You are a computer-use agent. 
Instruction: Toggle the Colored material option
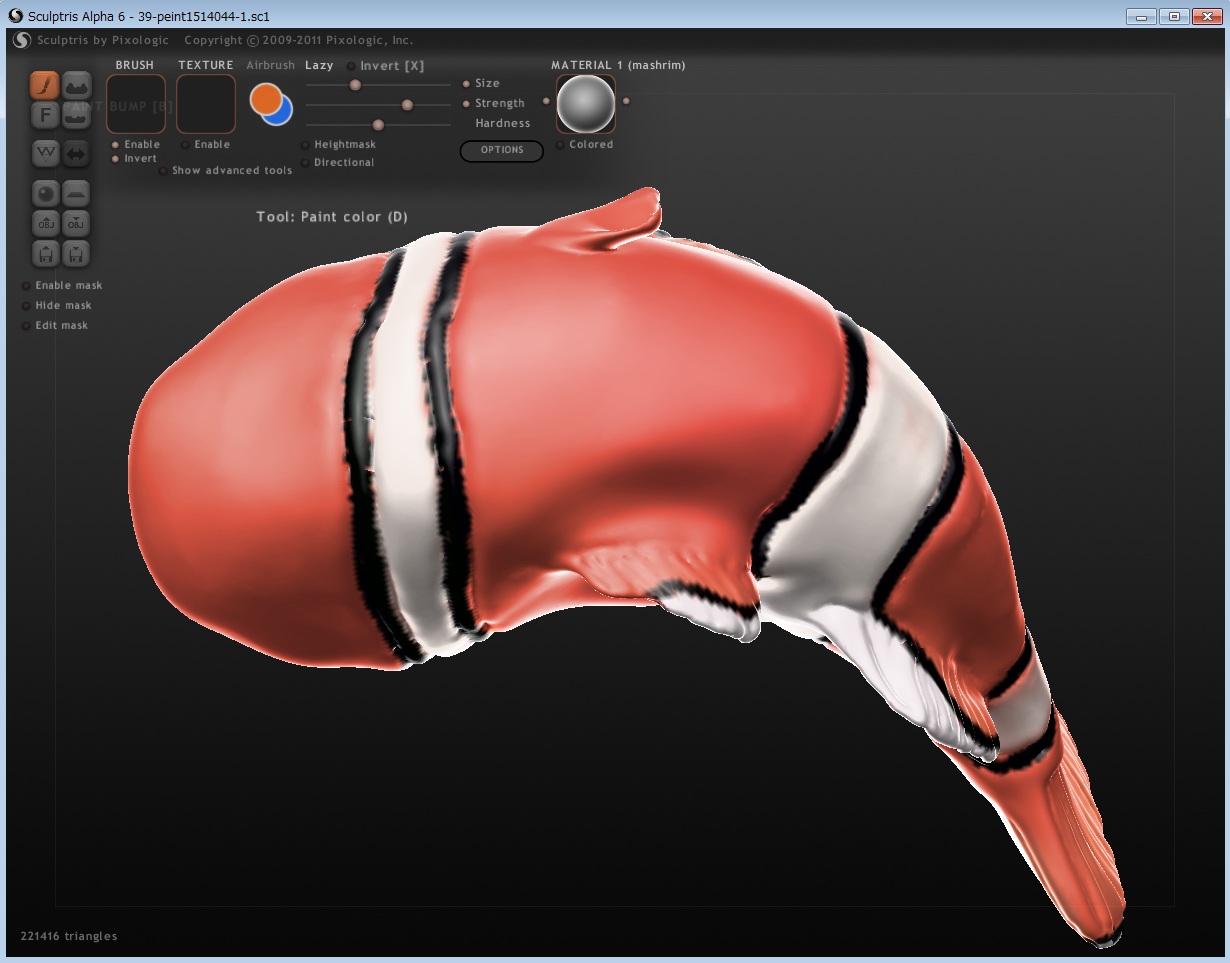[x=560, y=145]
